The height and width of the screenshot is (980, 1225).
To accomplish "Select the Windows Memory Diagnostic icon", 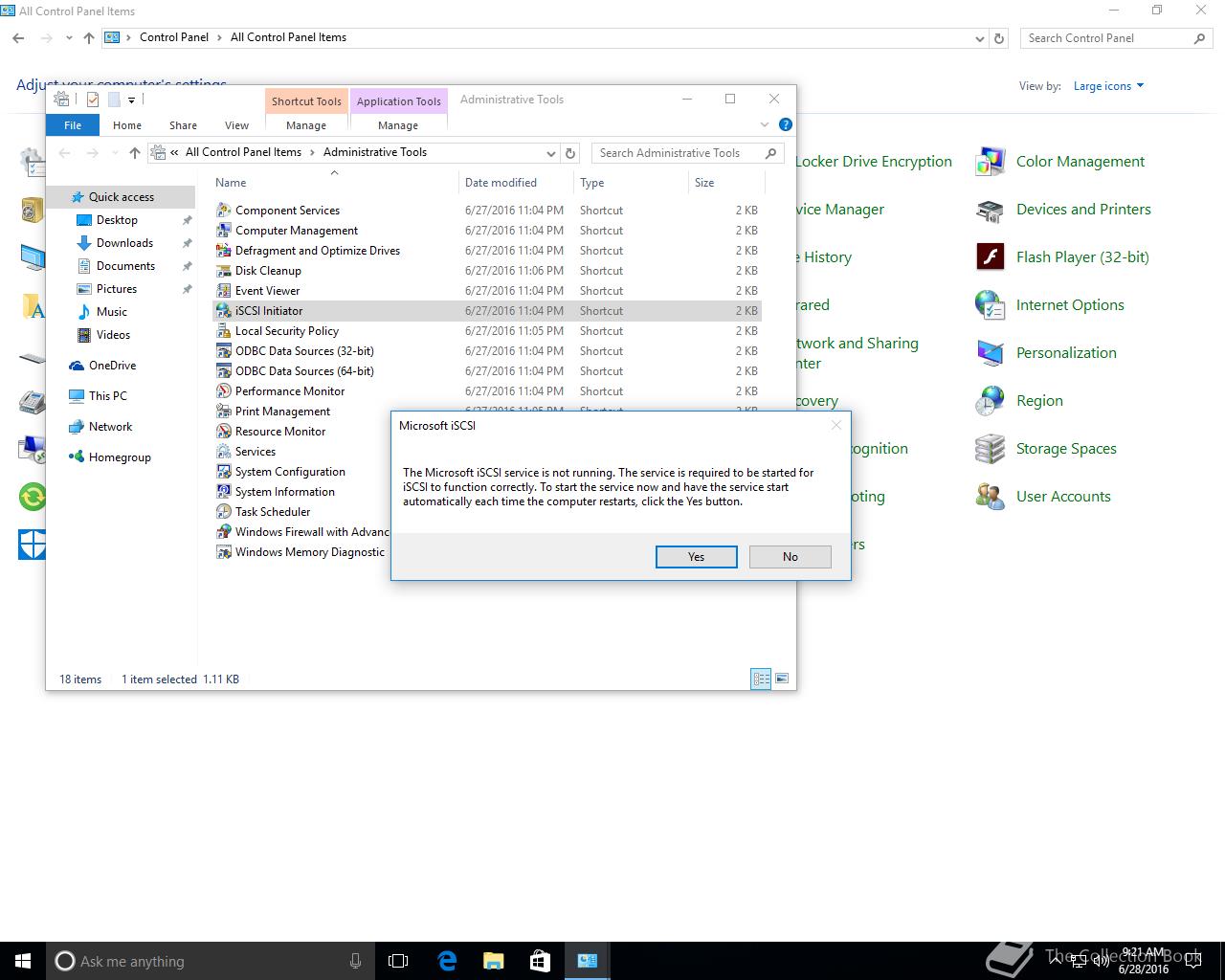I will (x=224, y=552).
